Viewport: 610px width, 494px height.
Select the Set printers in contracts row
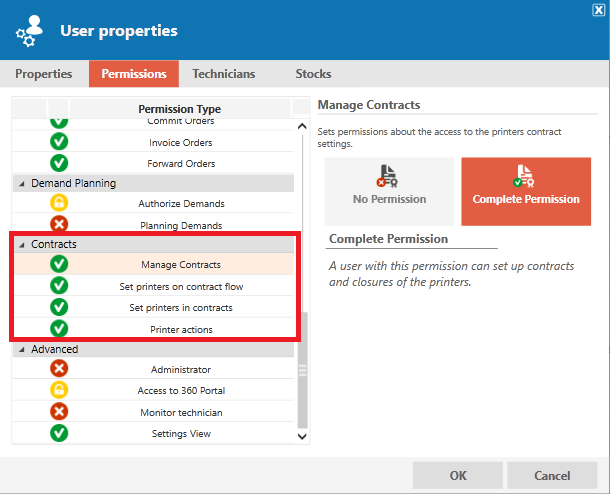point(154,307)
